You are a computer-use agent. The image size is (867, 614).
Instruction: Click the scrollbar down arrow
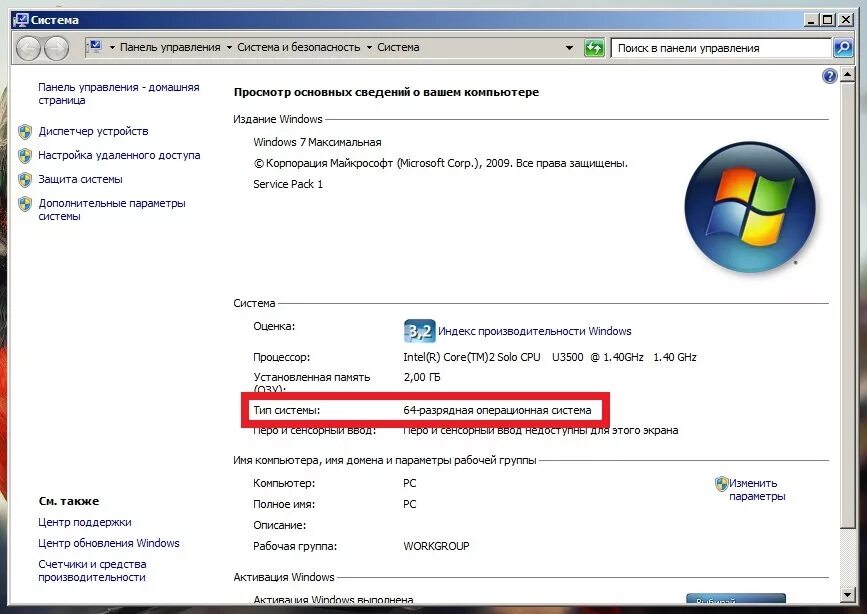(x=847, y=595)
